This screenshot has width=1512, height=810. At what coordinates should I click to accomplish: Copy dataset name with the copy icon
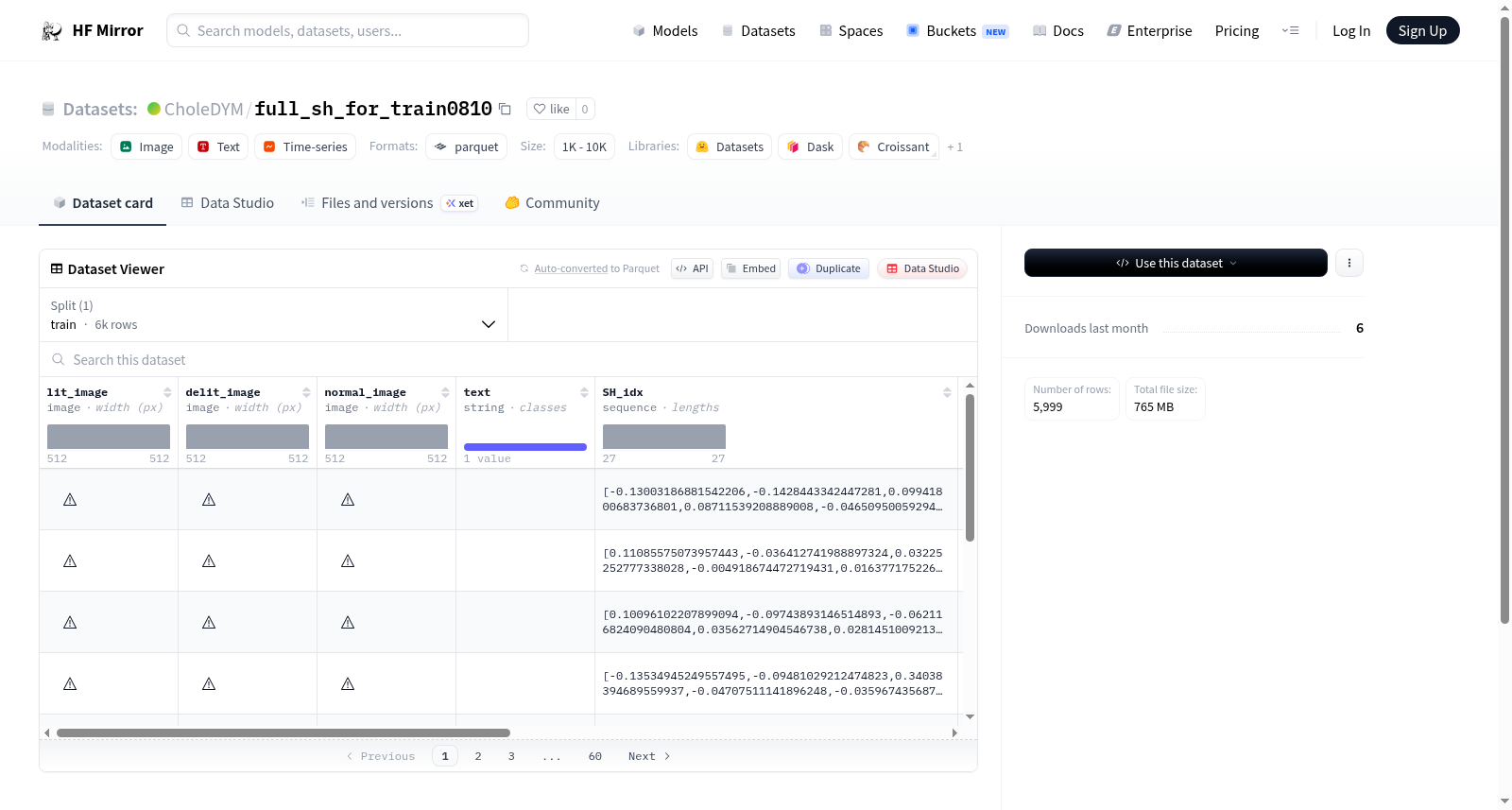click(x=505, y=110)
